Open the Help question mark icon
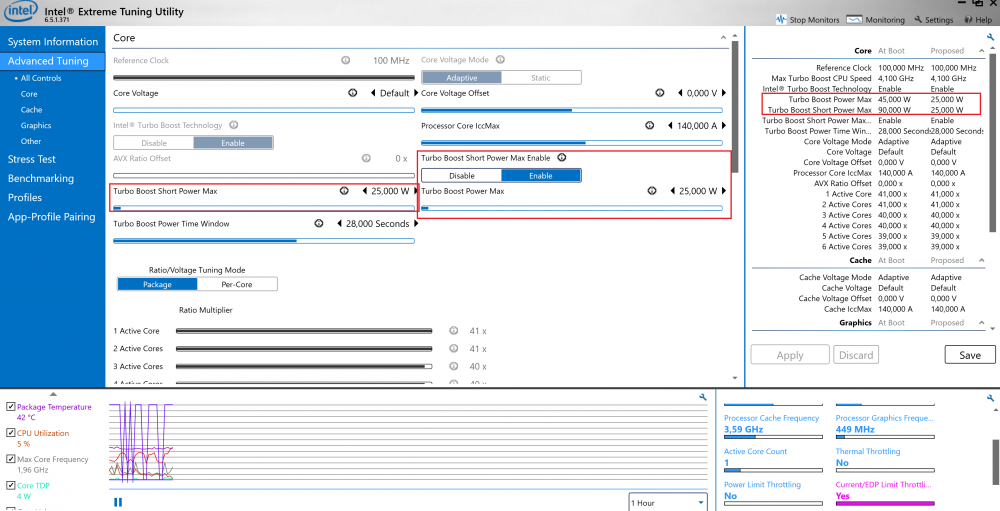The image size is (1000, 511). pyautogui.click(x=967, y=19)
